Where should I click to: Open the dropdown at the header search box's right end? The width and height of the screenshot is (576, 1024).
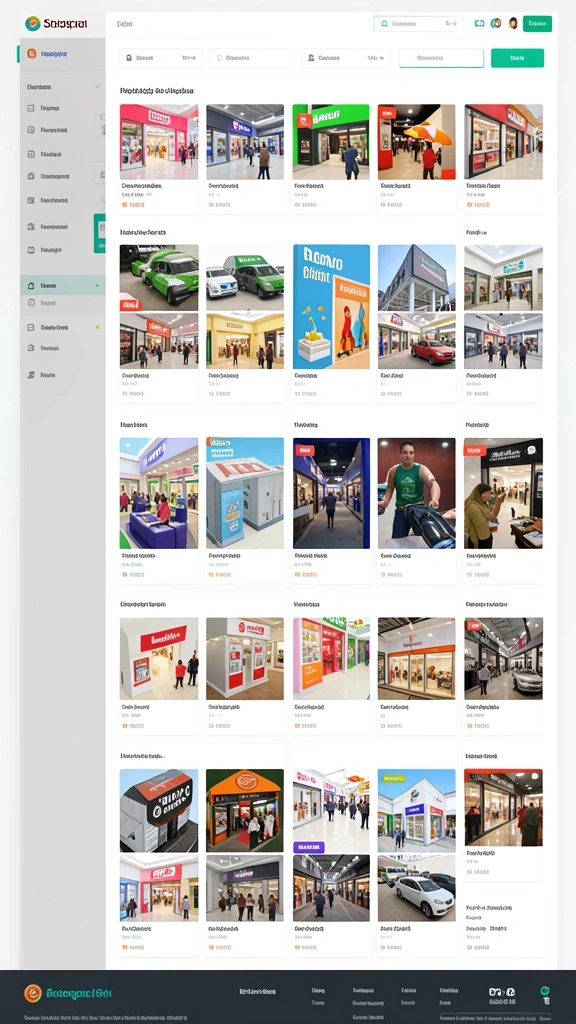pyautogui.click(x=451, y=24)
